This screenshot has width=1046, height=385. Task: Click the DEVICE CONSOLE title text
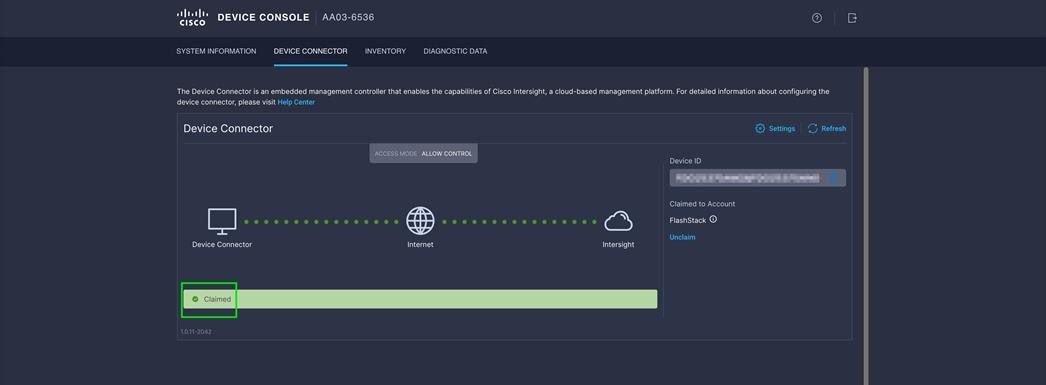pyautogui.click(x=264, y=17)
